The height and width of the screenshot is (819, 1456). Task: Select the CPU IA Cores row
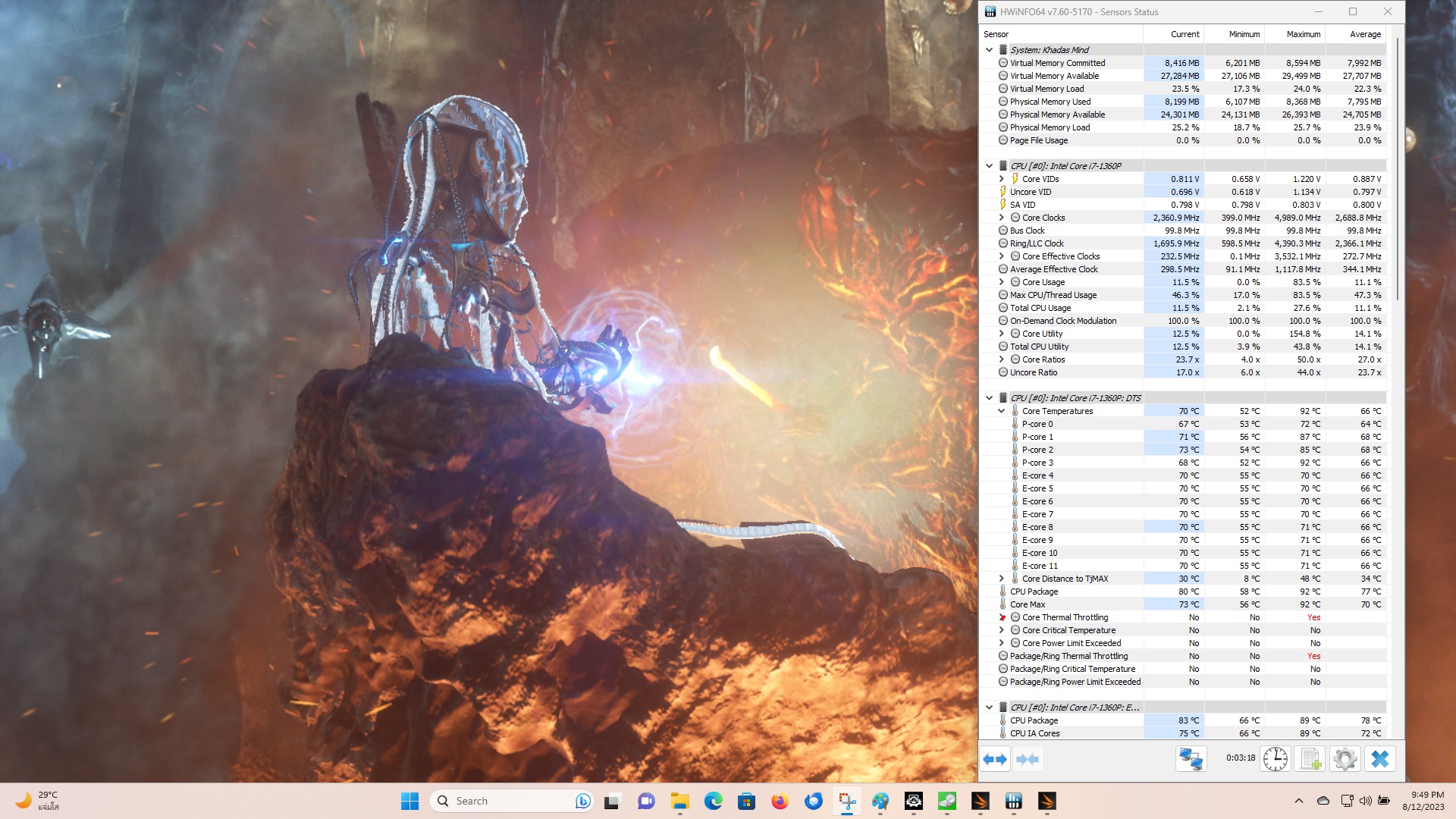[1183, 733]
